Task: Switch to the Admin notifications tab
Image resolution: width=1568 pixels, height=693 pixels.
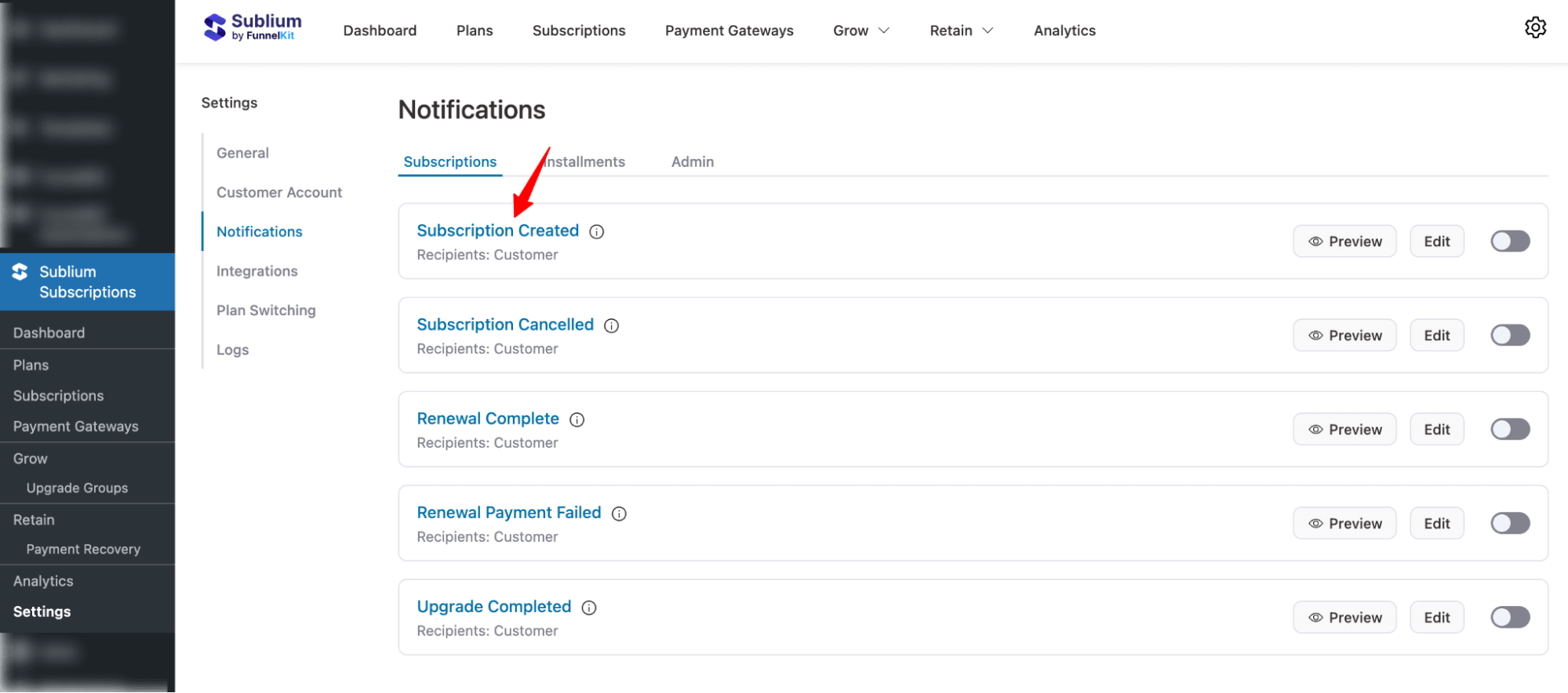Action: point(692,161)
